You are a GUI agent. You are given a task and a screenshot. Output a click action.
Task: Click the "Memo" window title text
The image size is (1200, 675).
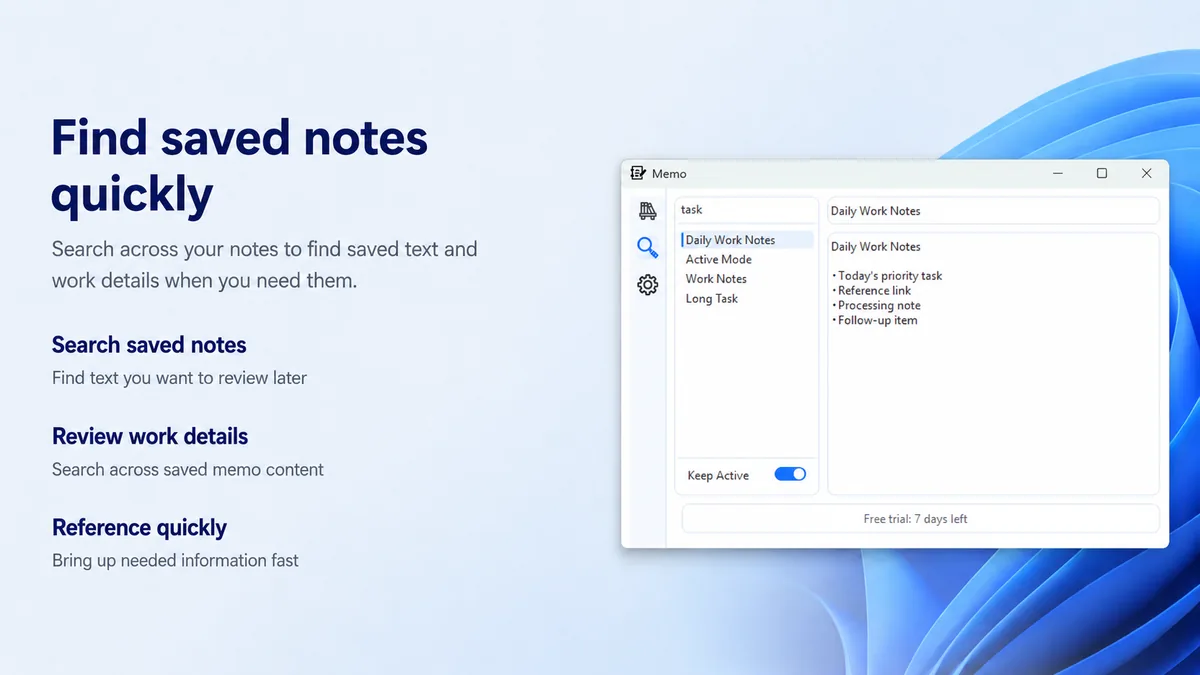(669, 174)
